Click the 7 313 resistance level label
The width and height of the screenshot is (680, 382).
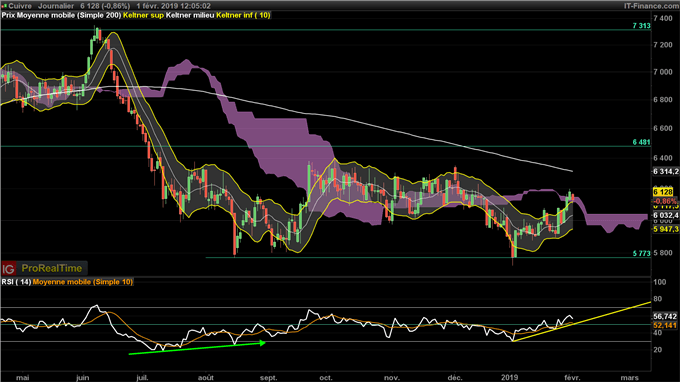tap(641, 26)
